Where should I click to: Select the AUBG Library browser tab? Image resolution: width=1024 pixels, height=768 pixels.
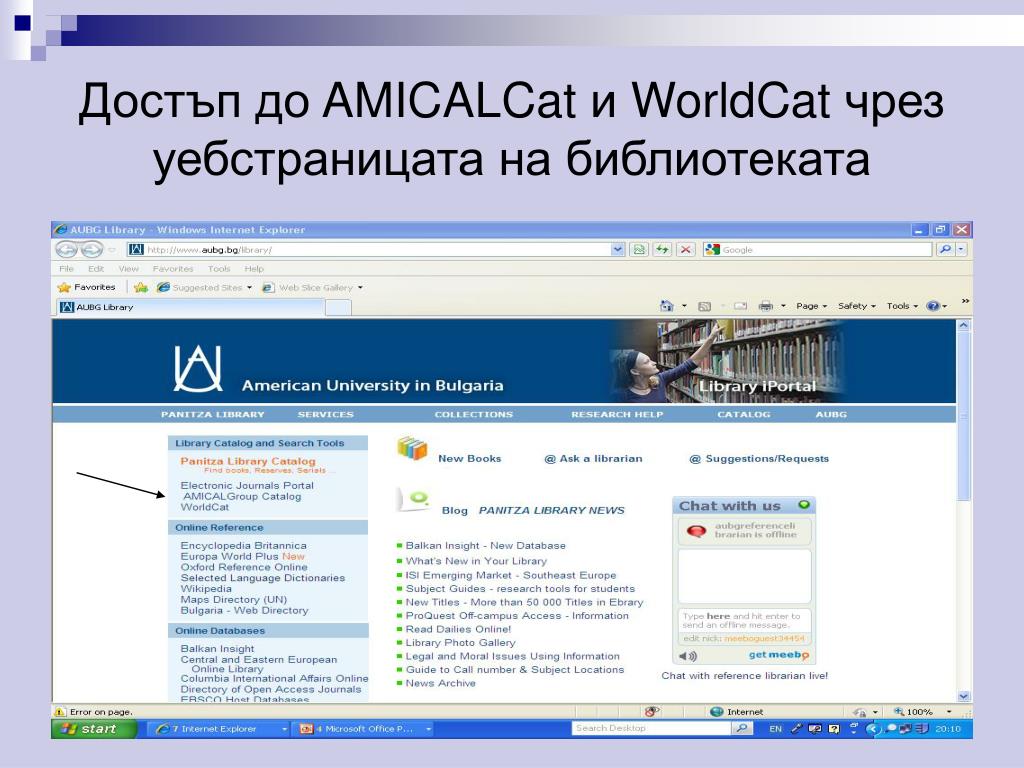click(190, 307)
